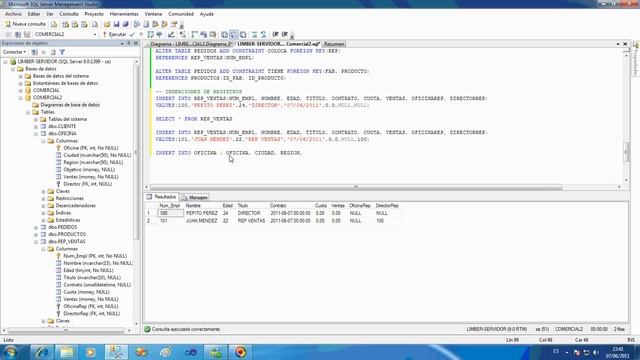Screen dimensions: 640x360
Task: Click the Save disk icon
Action: point(116,24)
